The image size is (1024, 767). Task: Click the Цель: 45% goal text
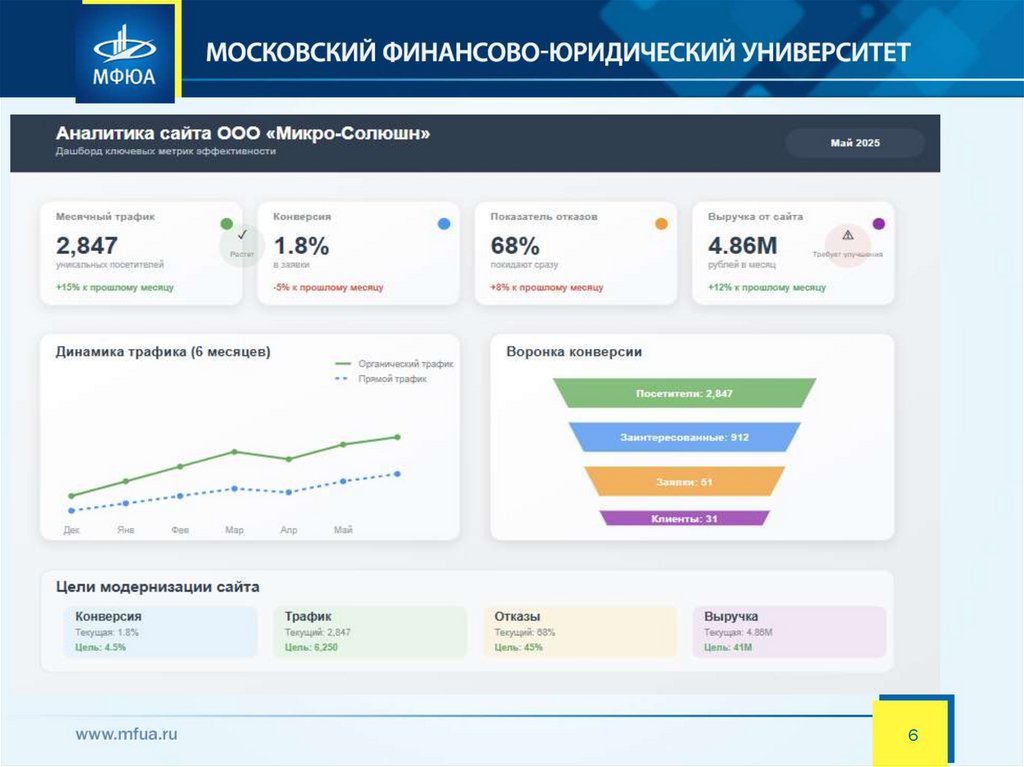coord(519,647)
